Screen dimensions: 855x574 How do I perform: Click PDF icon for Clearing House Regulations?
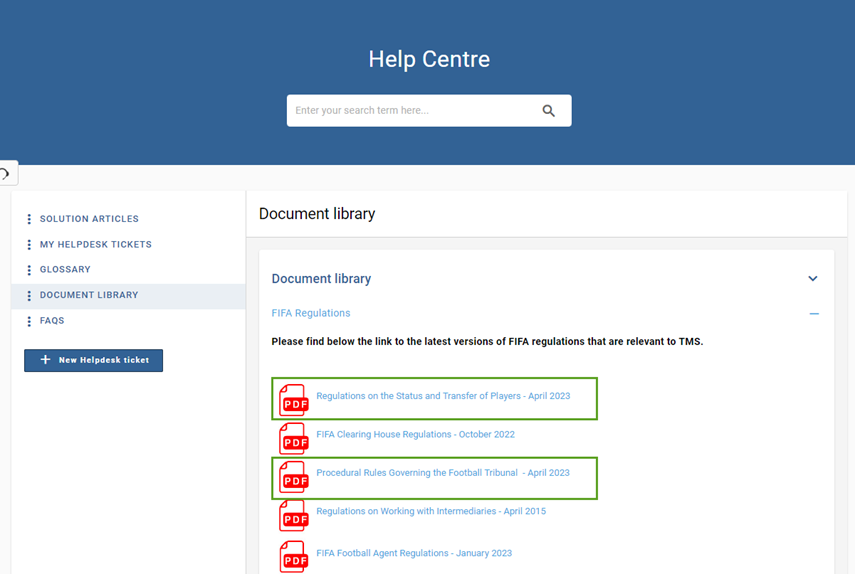294,438
